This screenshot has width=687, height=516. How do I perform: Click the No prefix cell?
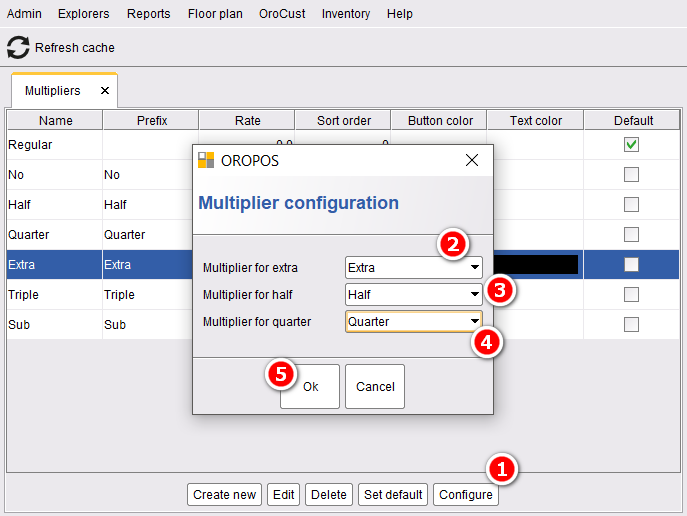pyautogui.click(x=148, y=174)
